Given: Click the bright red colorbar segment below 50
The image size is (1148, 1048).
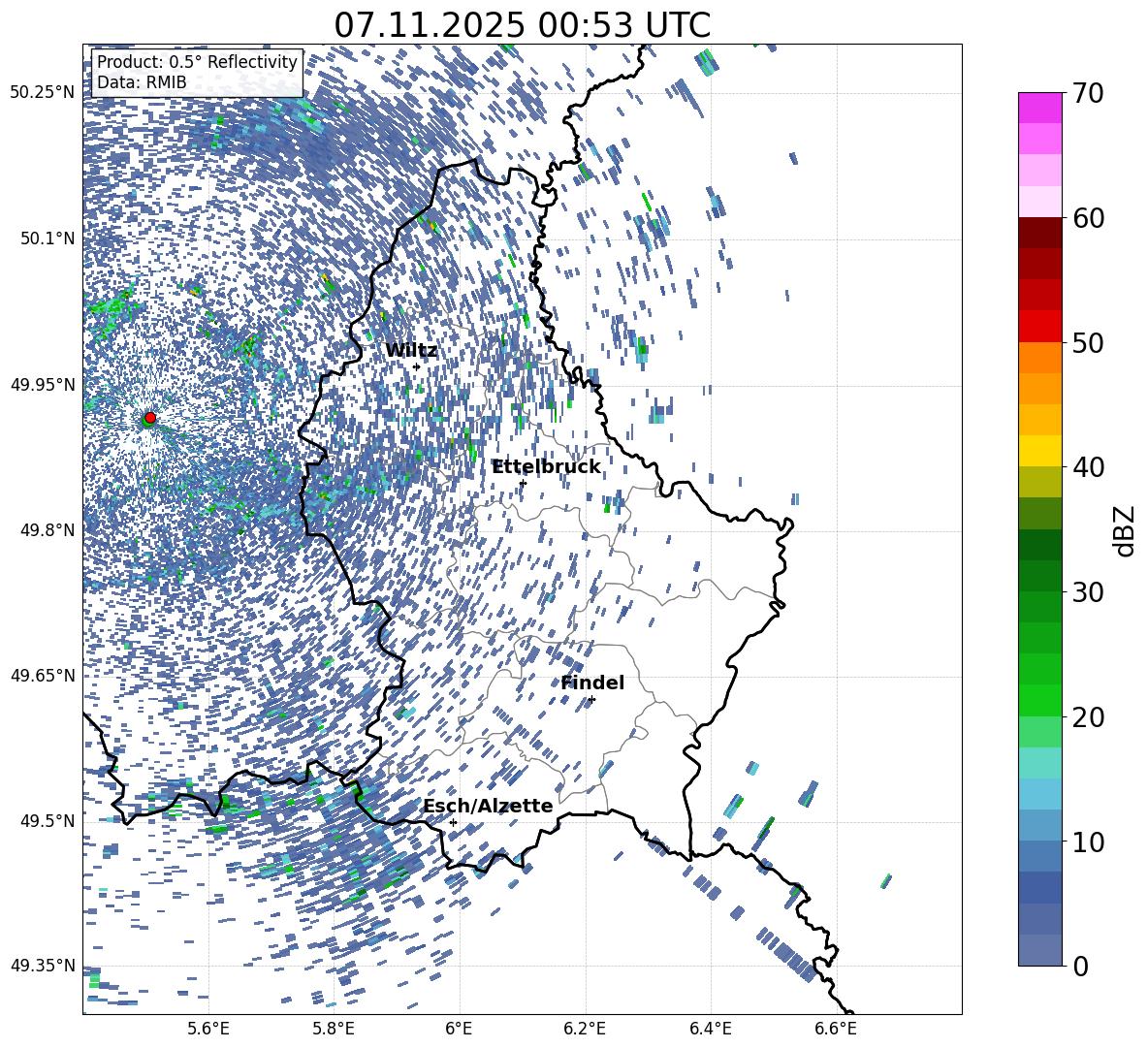Looking at the screenshot, I should click(1039, 327).
